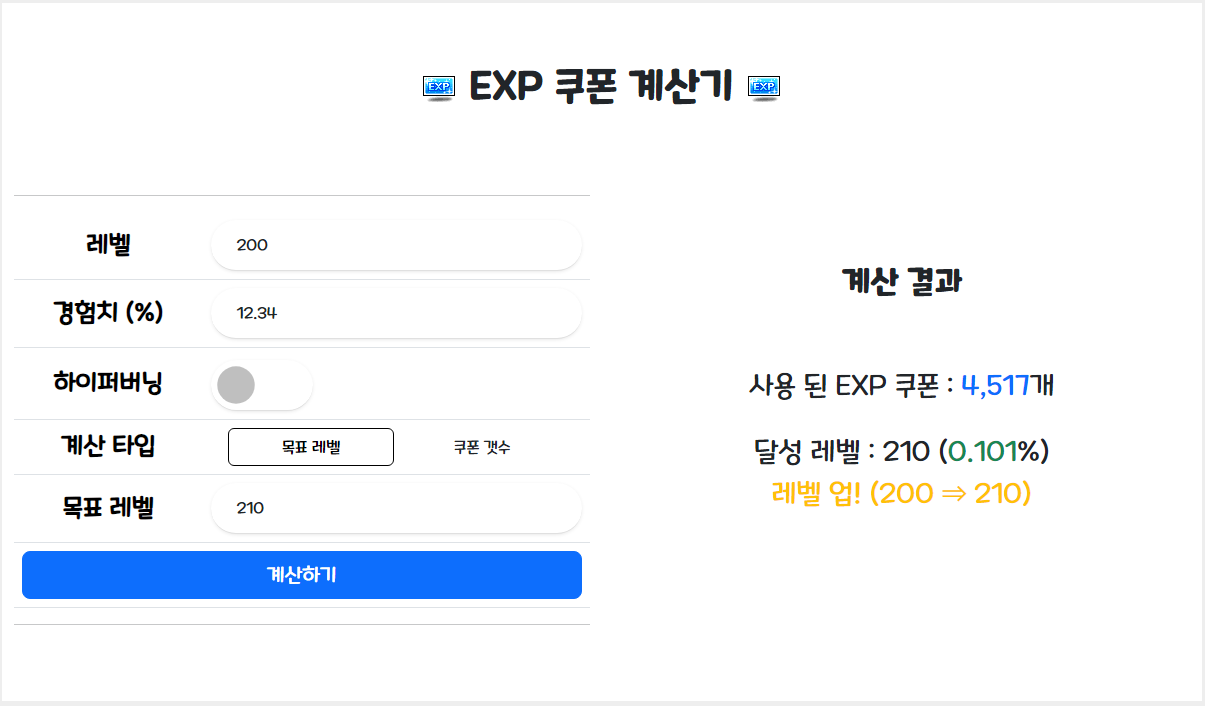This screenshot has width=1205, height=706.
Task: Click the EXP icon right of the title
Action: pyautogui.click(x=764, y=88)
